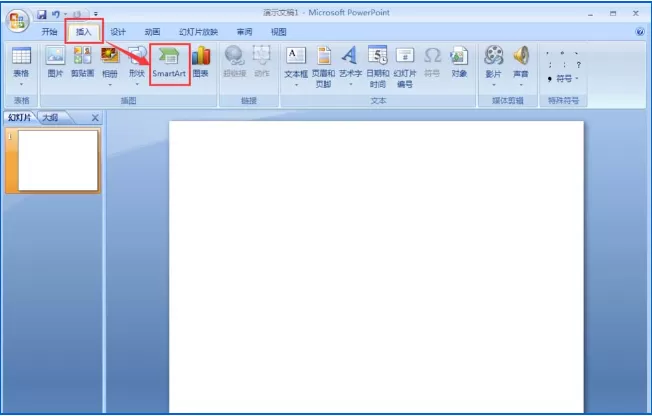This screenshot has height=416, width=652.
Task: Insert a picture with 图片
Action: pyautogui.click(x=55, y=63)
